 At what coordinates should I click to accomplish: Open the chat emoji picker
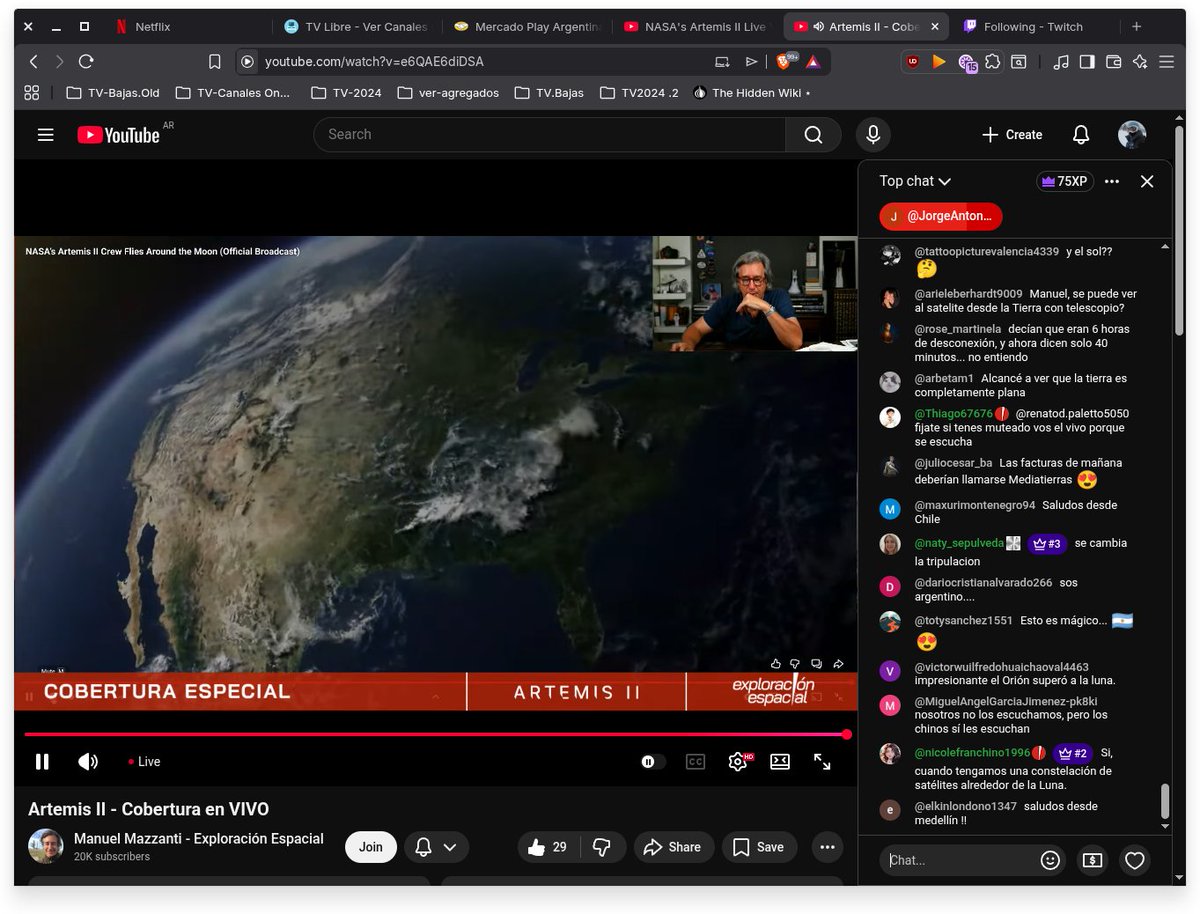pos(1050,860)
